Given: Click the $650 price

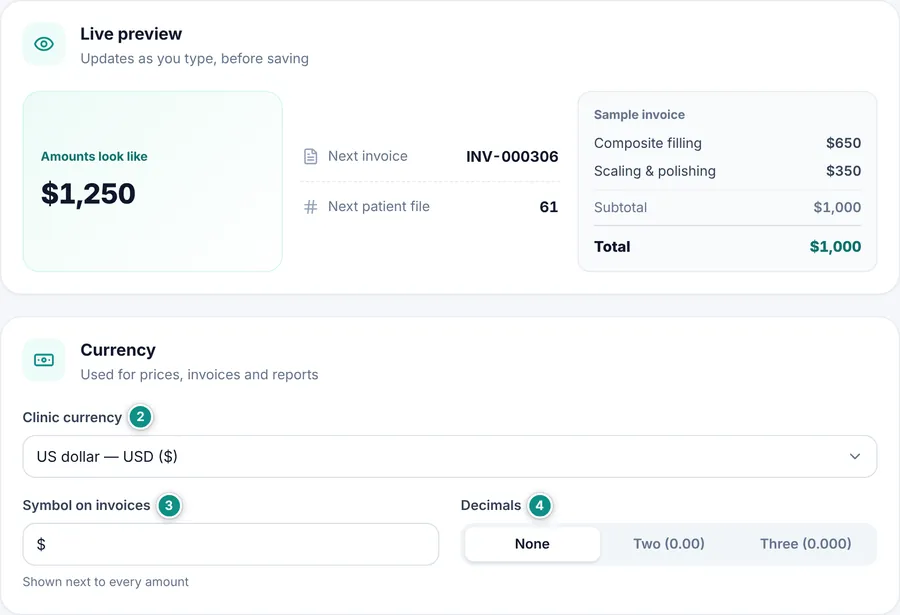Looking at the screenshot, I should 843,143.
